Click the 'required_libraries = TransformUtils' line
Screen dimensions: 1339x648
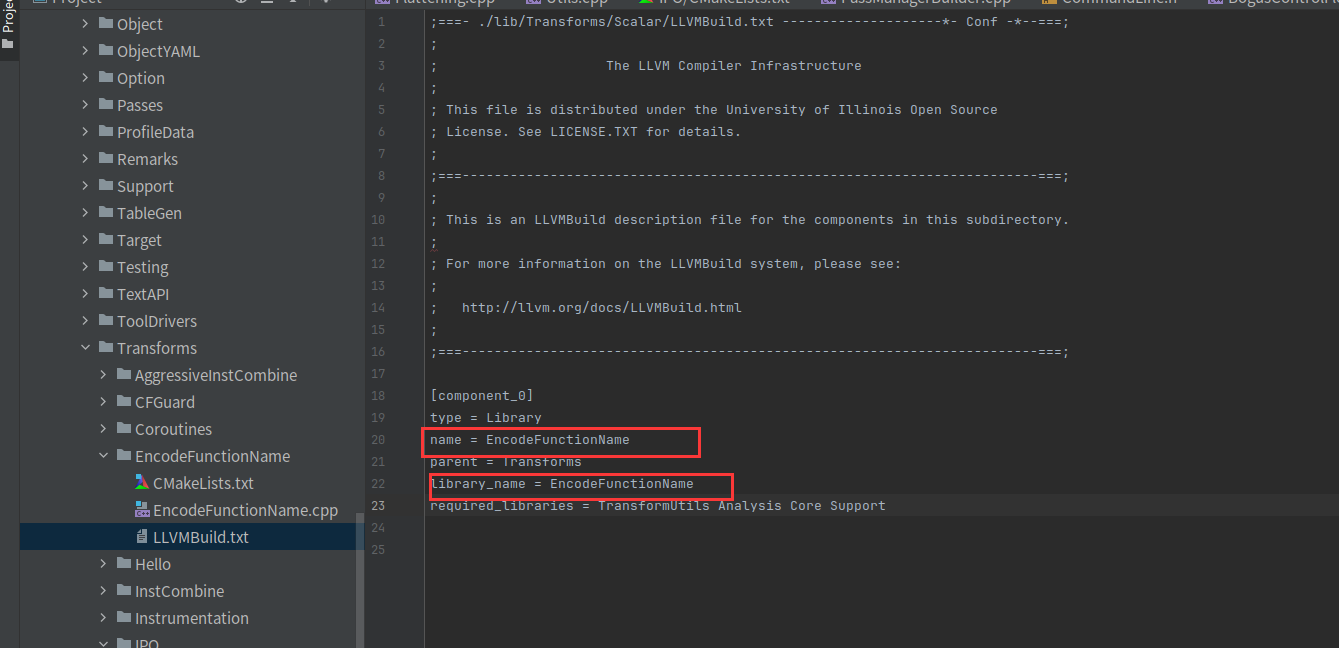click(658, 506)
